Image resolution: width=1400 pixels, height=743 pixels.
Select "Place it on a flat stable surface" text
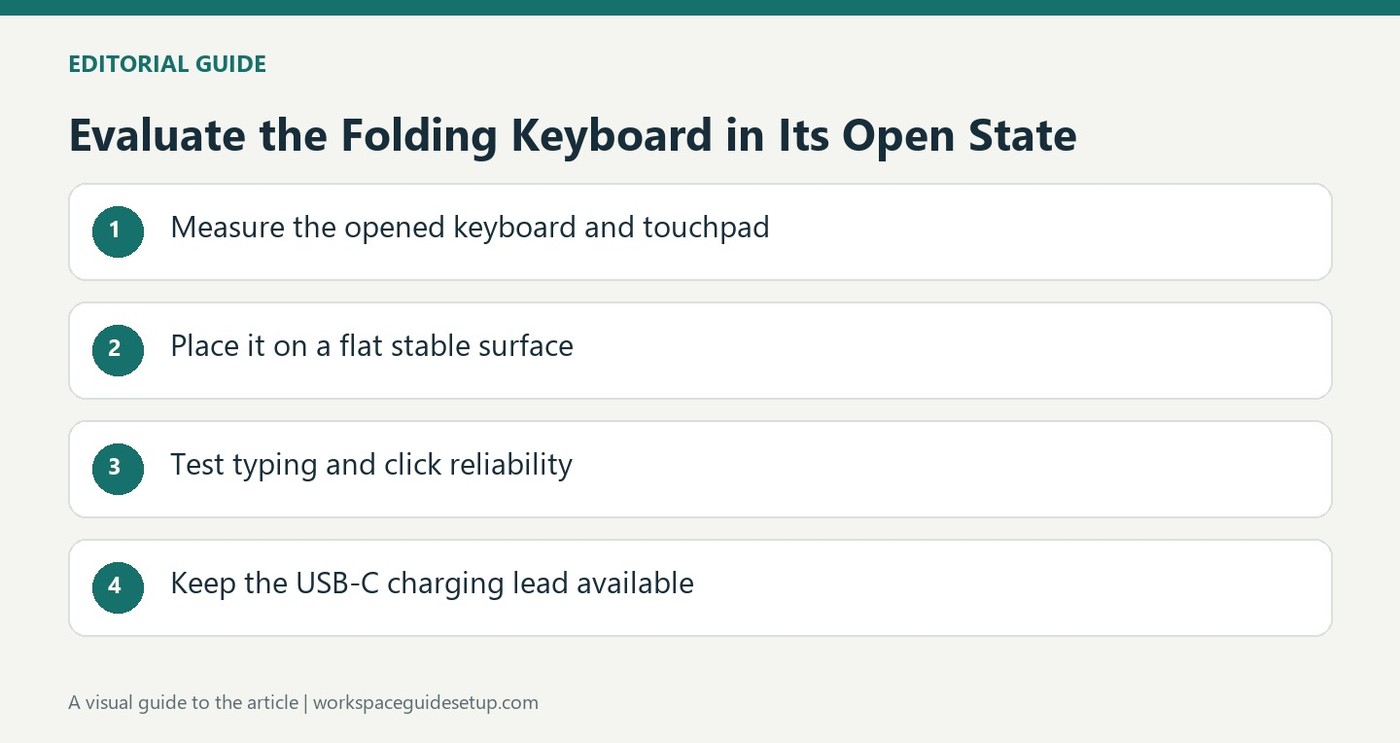point(372,347)
